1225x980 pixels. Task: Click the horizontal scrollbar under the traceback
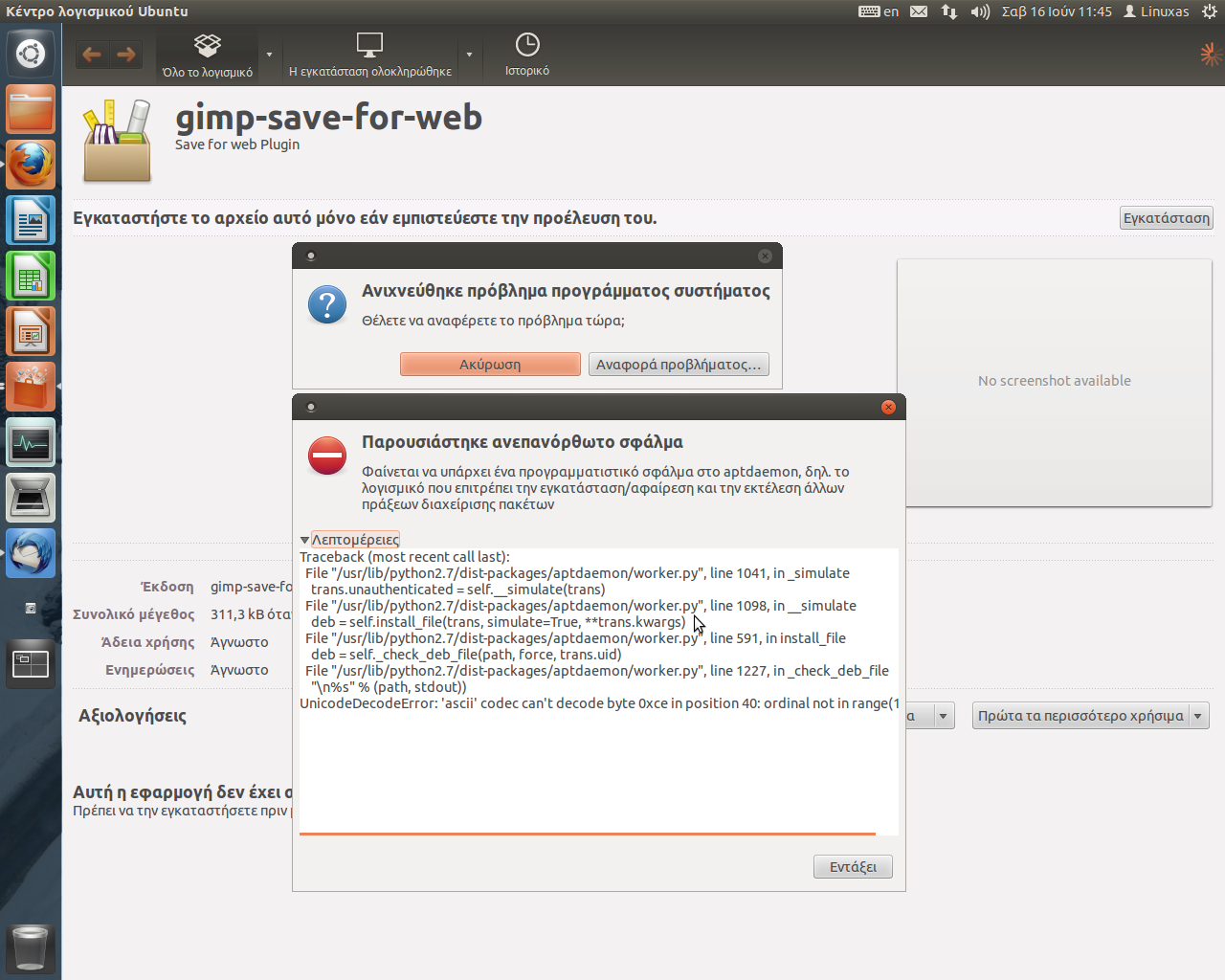pyautogui.click(x=588, y=834)
